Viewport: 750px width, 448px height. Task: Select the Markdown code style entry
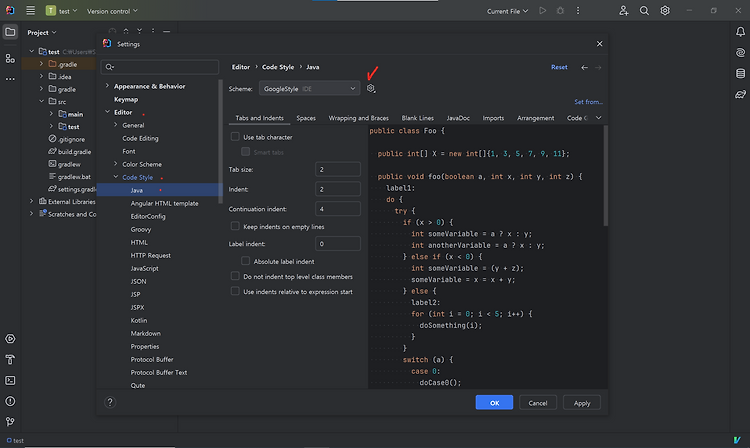click(145, 333)
